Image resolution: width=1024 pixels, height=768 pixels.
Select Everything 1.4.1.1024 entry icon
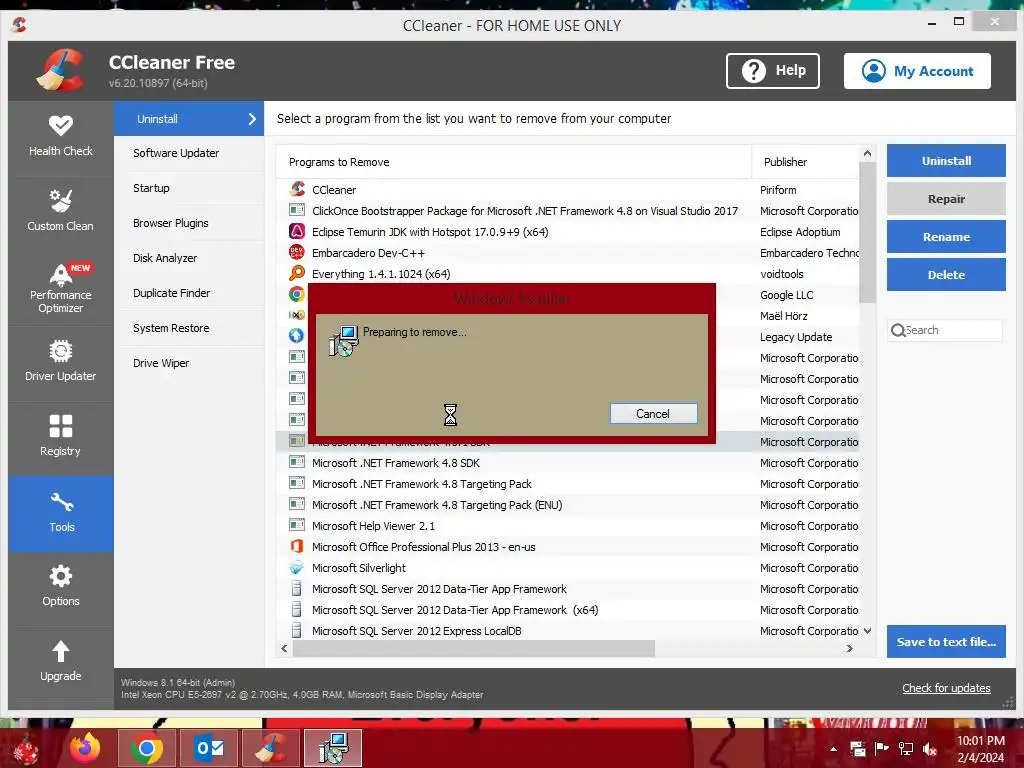coord(297,273)
